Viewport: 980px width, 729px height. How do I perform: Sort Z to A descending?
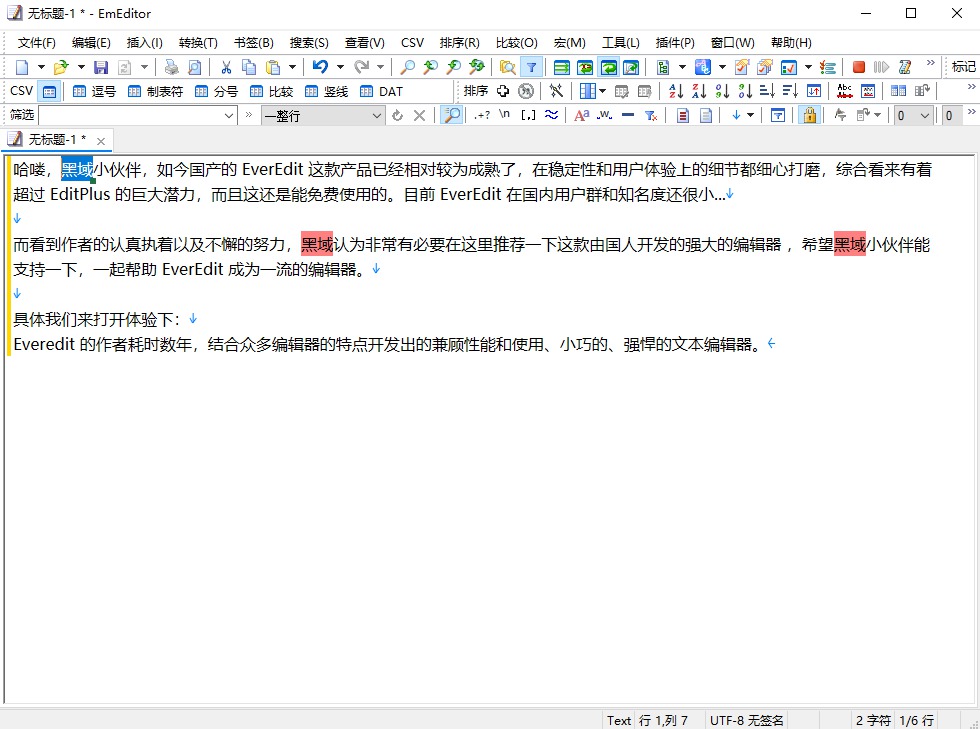pos(699,91)
